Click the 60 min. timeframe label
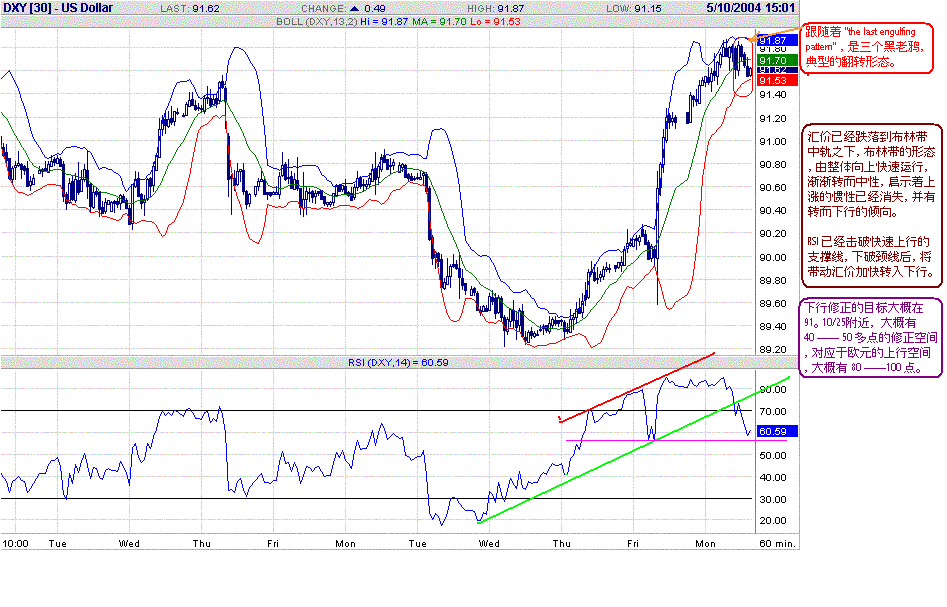 point(777,544)
